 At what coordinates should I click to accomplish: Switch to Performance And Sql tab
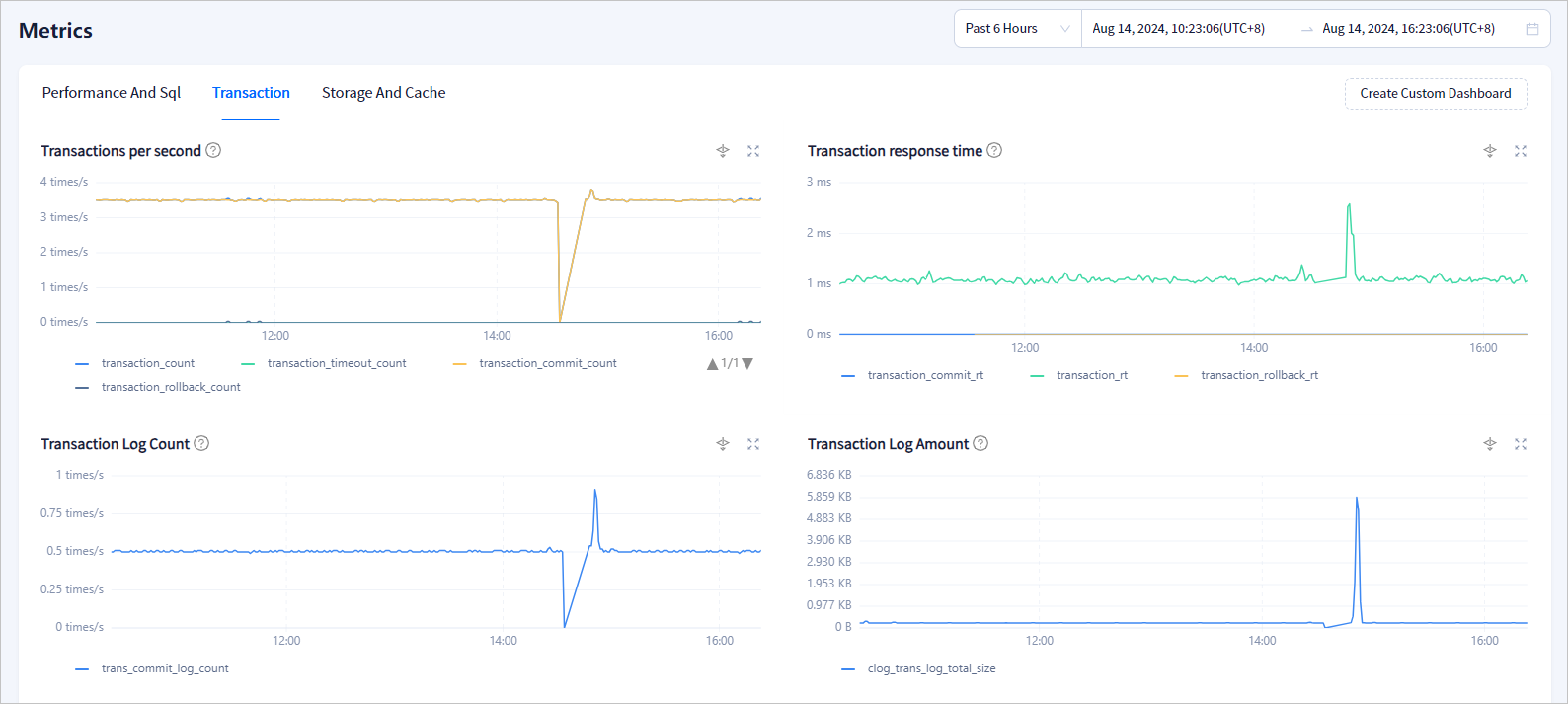click(112, 93)
